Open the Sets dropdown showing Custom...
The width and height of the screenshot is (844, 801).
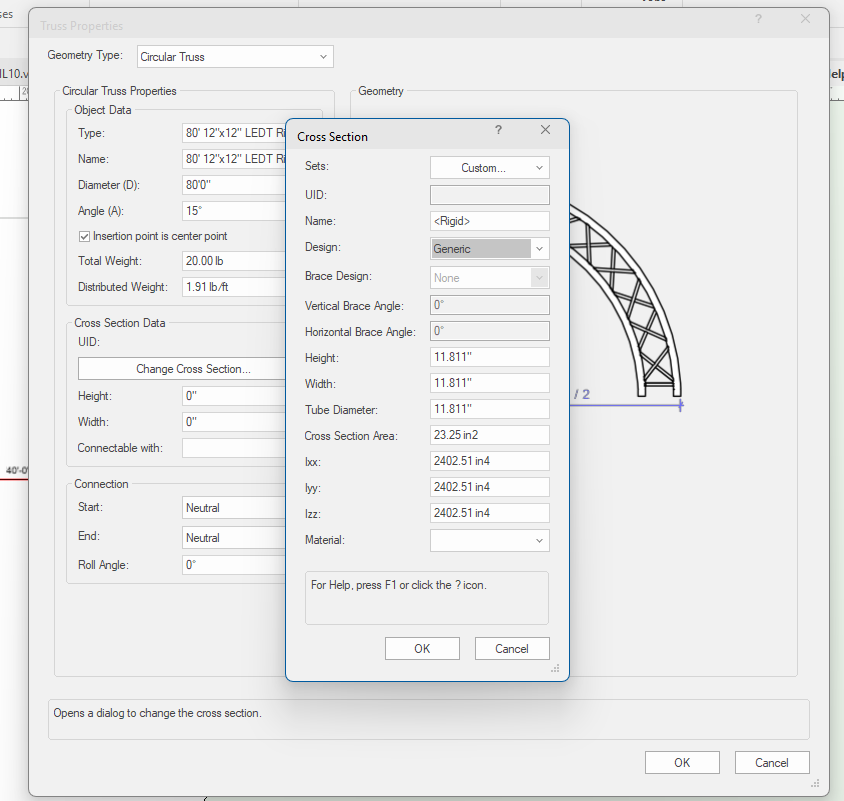pos(489,168)
